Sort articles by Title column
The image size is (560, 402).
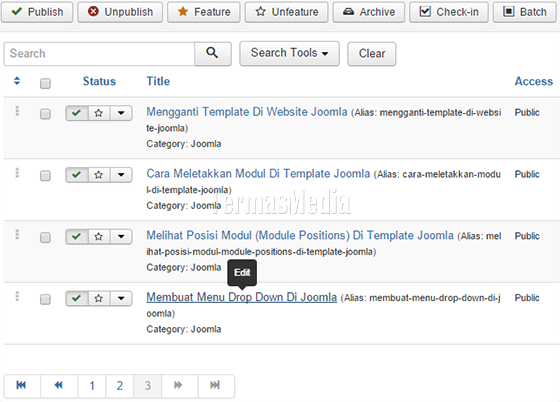[158, 81]
